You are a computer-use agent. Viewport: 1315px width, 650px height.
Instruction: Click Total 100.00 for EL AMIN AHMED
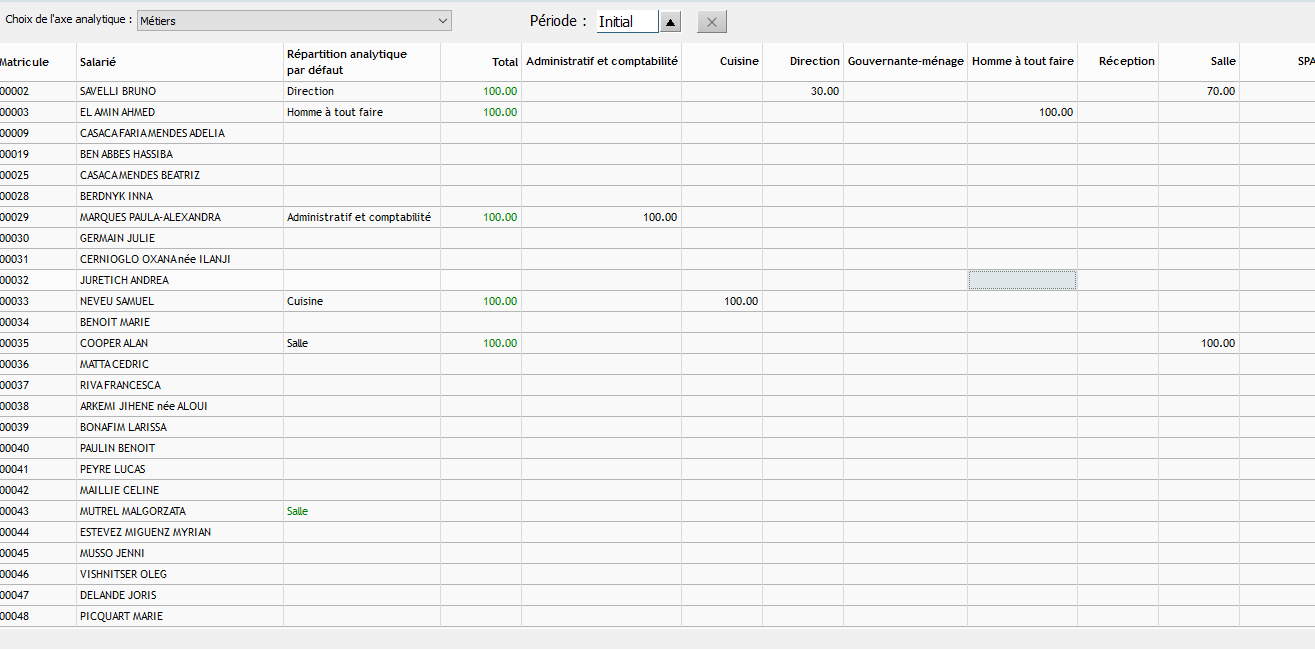500,112
